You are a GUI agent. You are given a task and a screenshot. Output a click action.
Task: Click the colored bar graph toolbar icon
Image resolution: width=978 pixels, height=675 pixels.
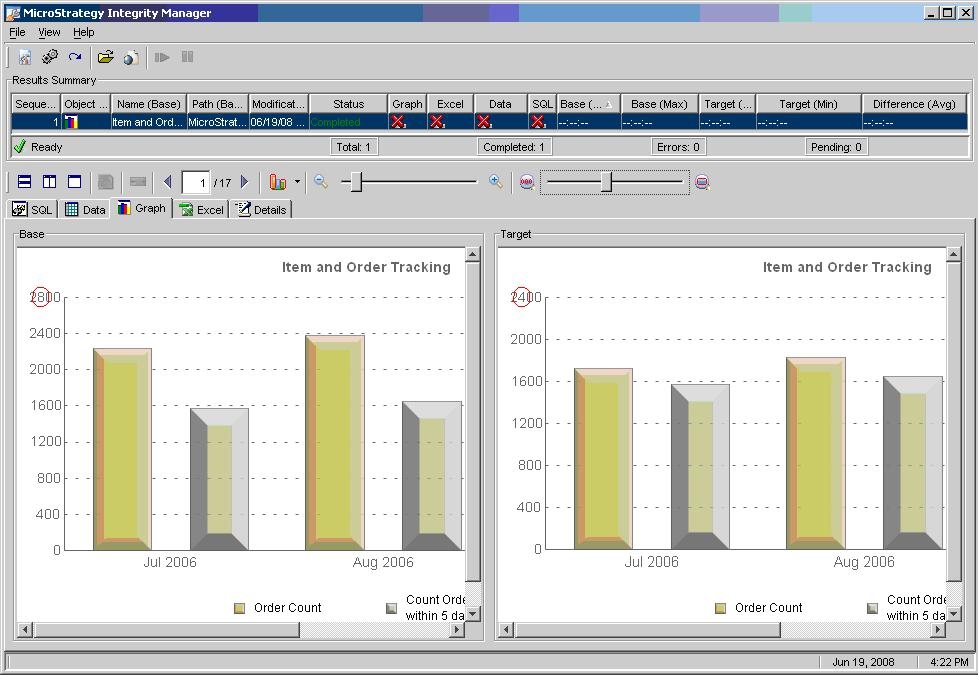[x=278, y=182]
